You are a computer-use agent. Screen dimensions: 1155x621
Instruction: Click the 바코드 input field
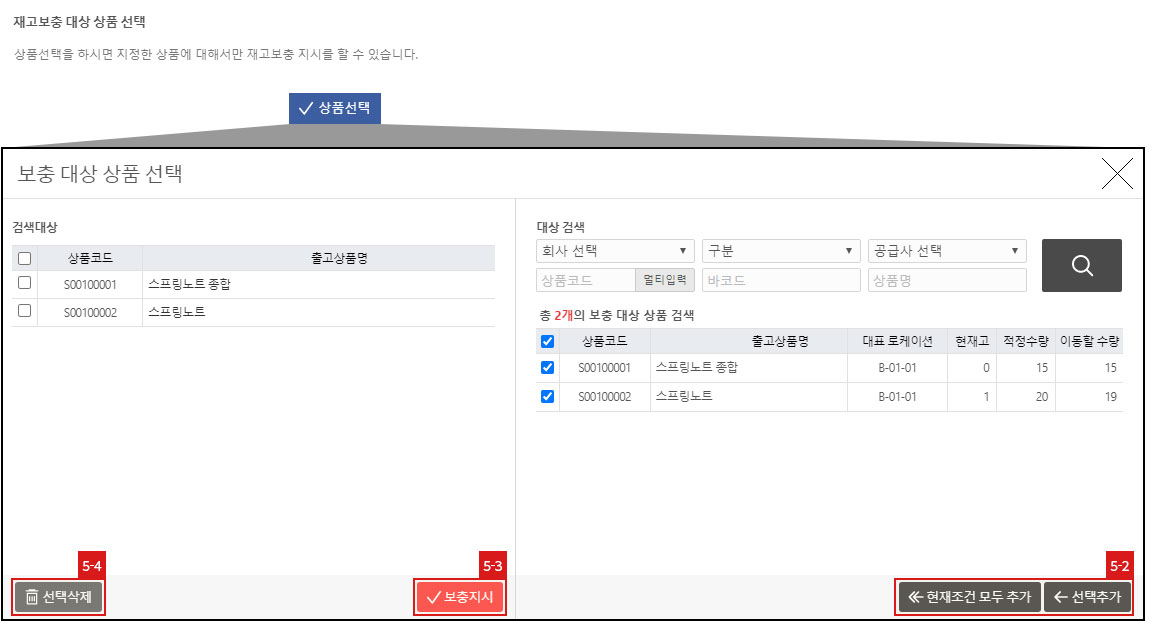tap(780, 280)
